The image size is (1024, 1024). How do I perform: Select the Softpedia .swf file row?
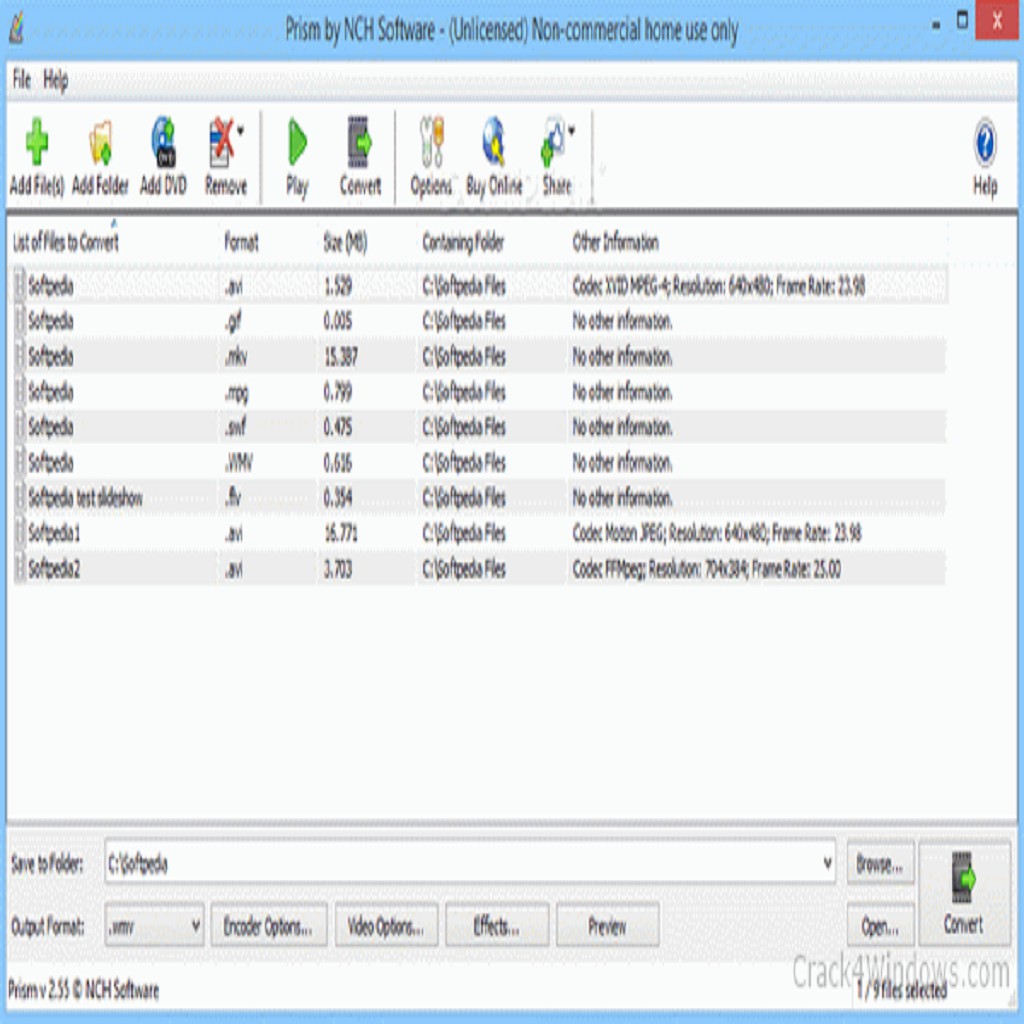coord(479,427)
